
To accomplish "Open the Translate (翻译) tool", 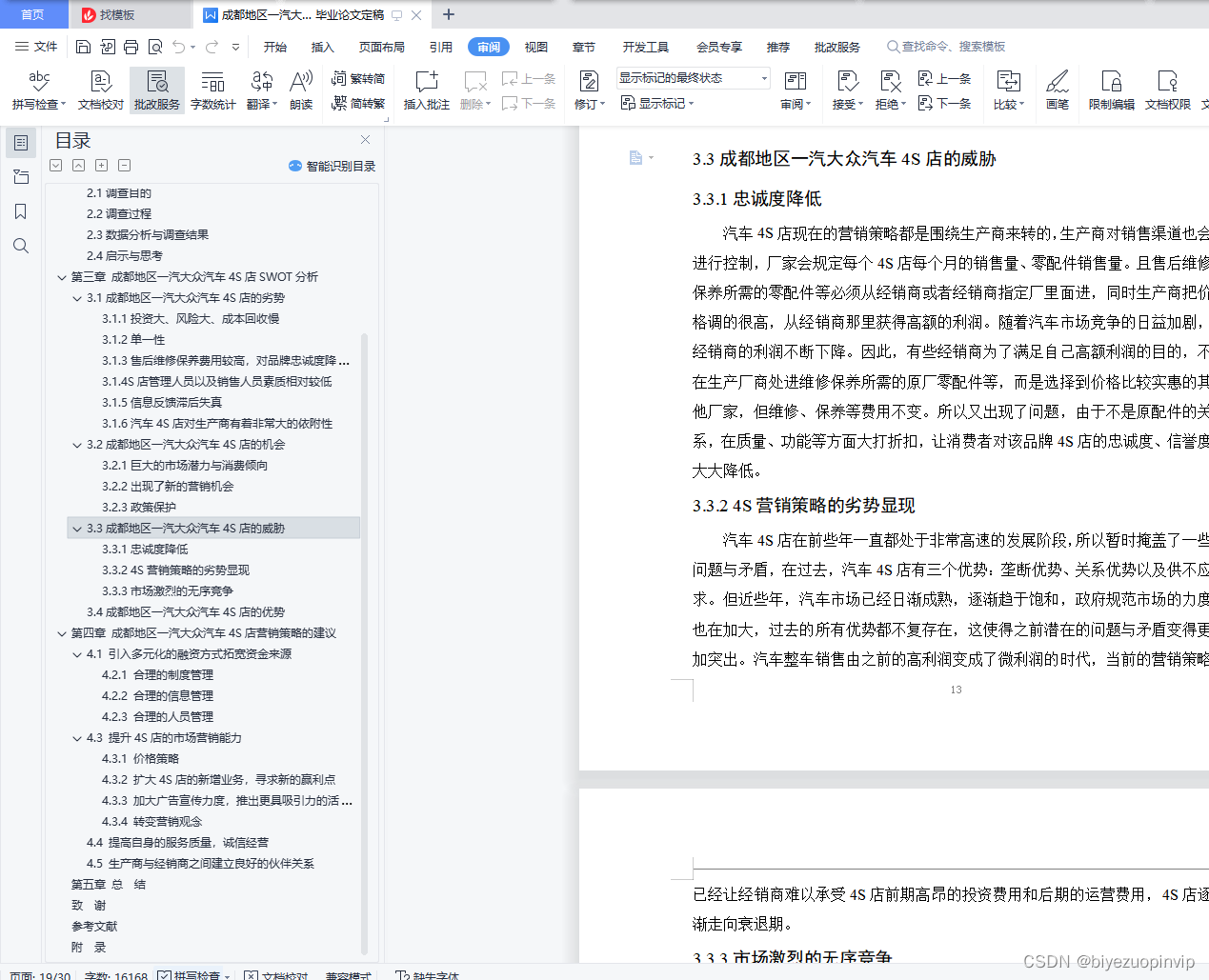I will click(x=262, y=90).
